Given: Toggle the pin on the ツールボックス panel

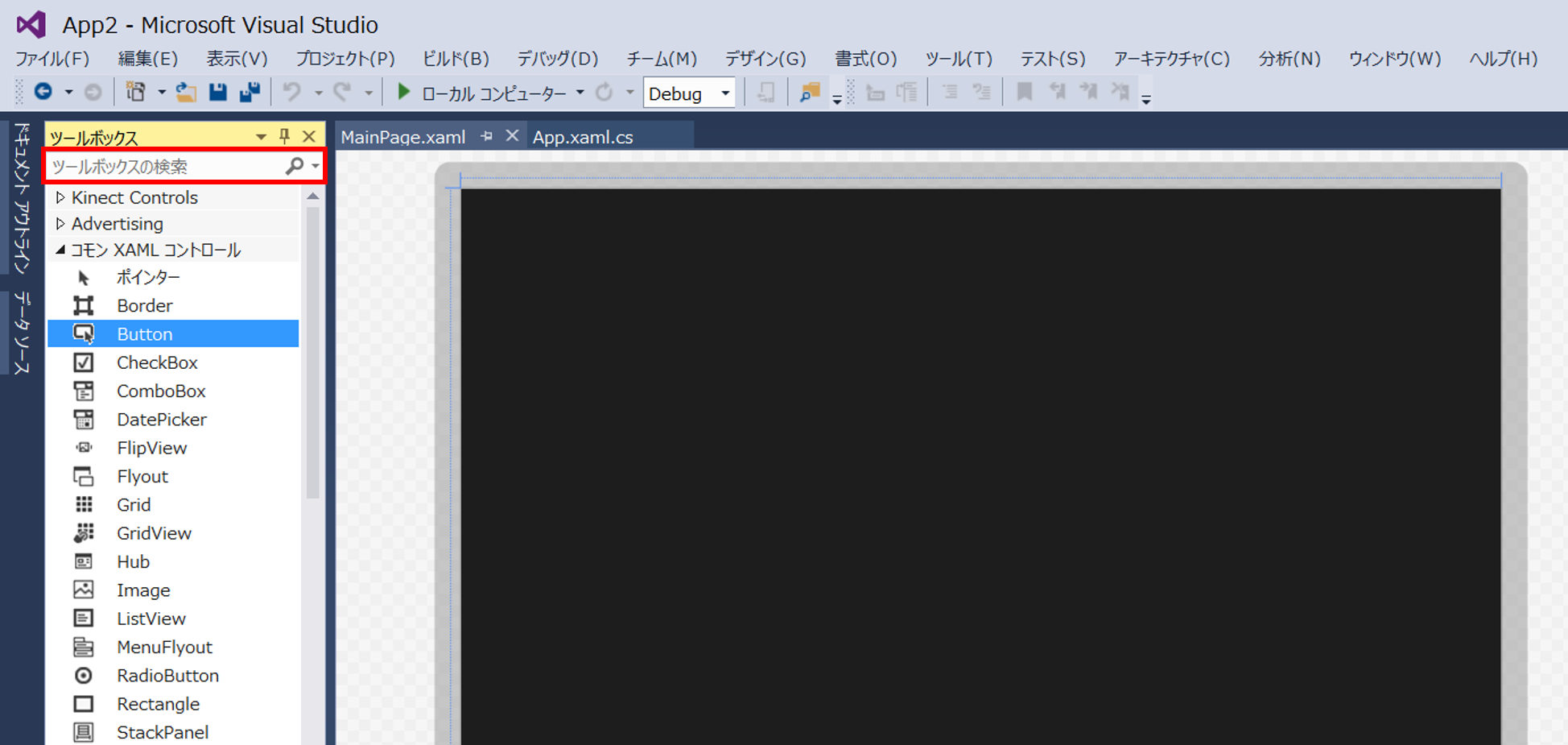Looking at the screenshot, I should (x=283, y=136).
